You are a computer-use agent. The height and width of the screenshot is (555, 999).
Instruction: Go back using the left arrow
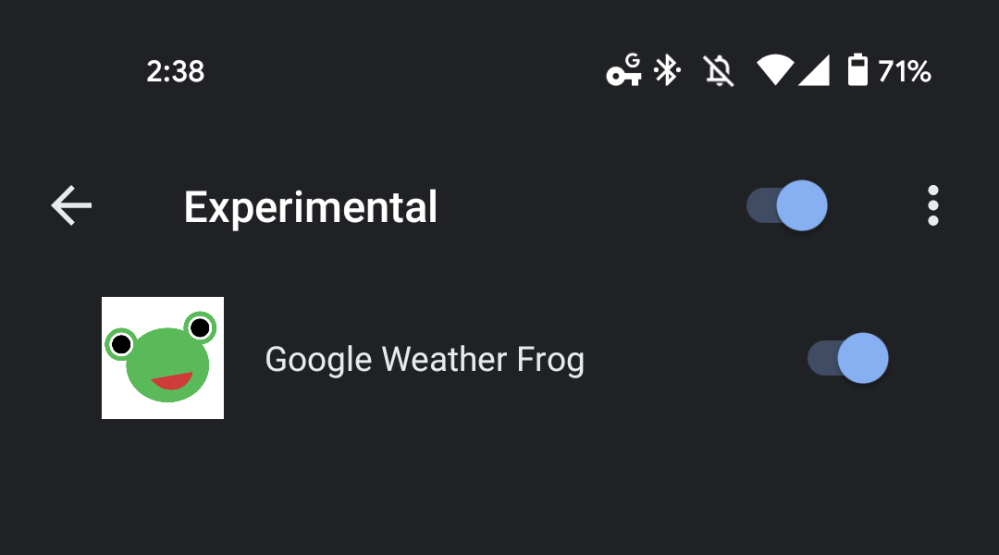tap(71, 206)
